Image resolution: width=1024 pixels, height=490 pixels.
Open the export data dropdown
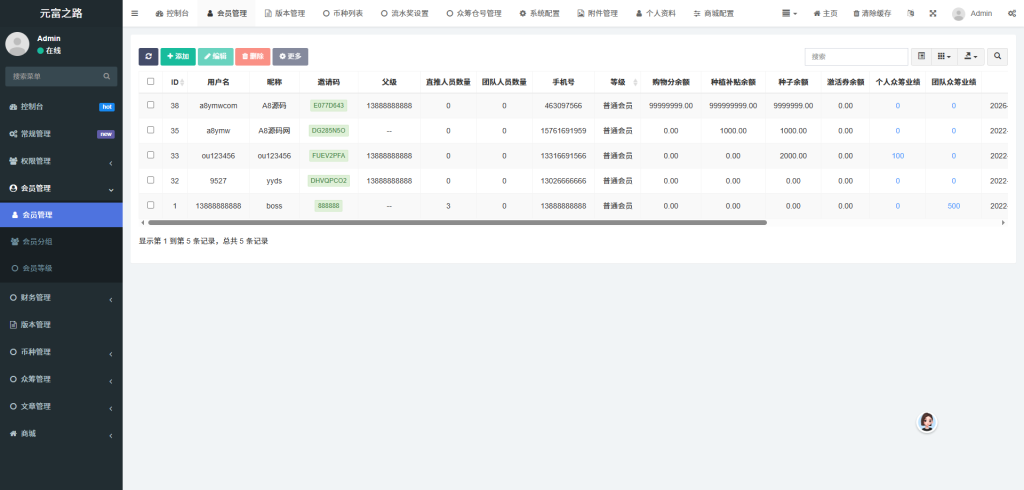[x=971, y=57]
